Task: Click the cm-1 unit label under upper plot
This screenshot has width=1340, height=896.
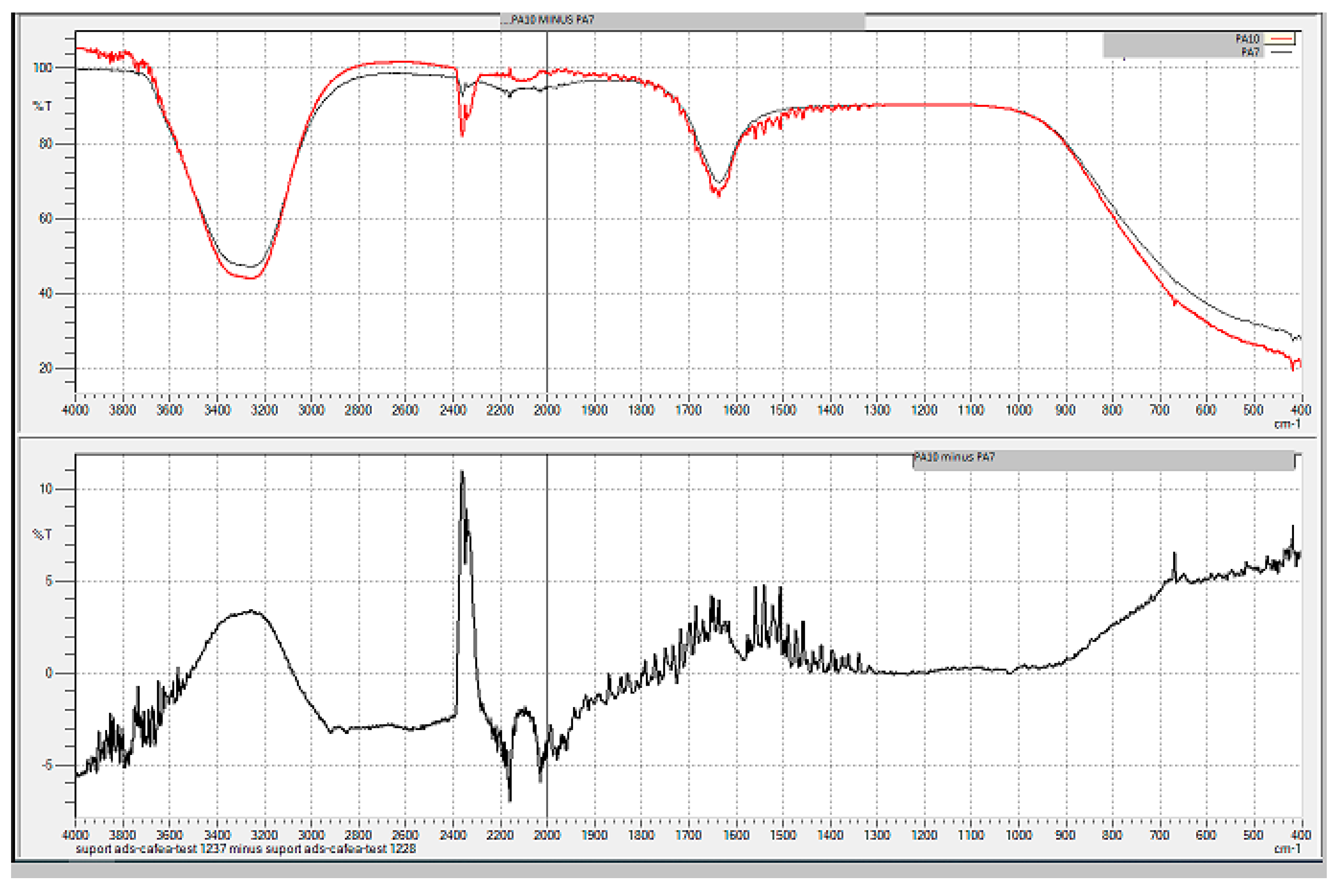Action: click(1287, 423)
